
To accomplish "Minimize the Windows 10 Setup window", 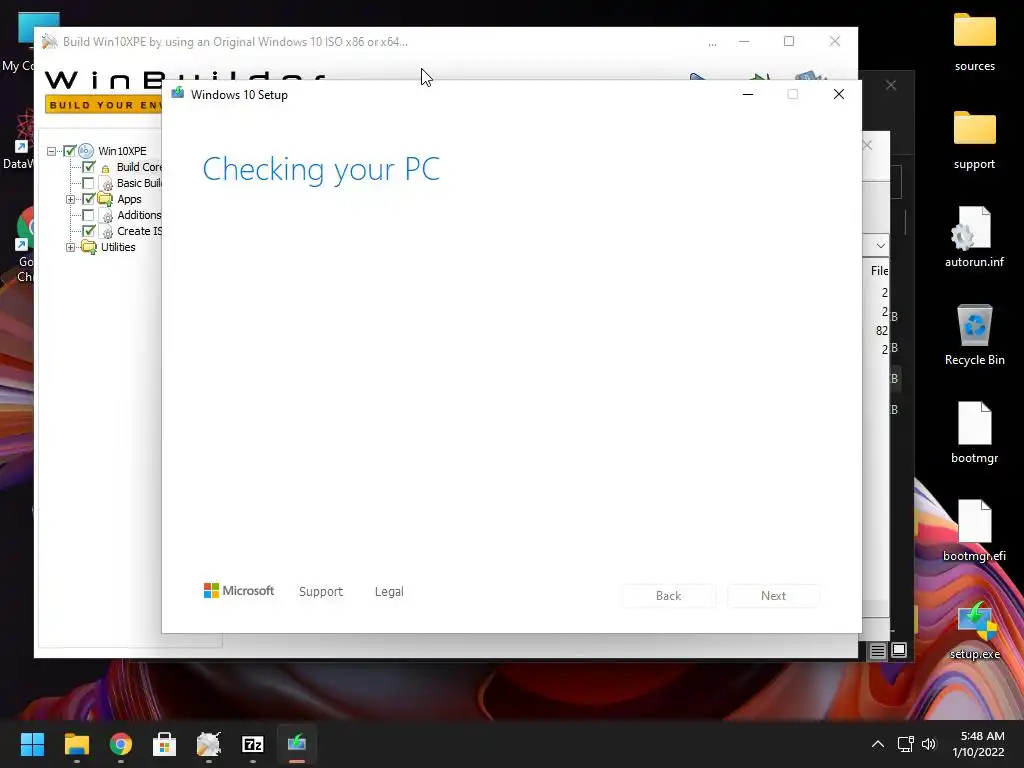I will tap(748, 95).
